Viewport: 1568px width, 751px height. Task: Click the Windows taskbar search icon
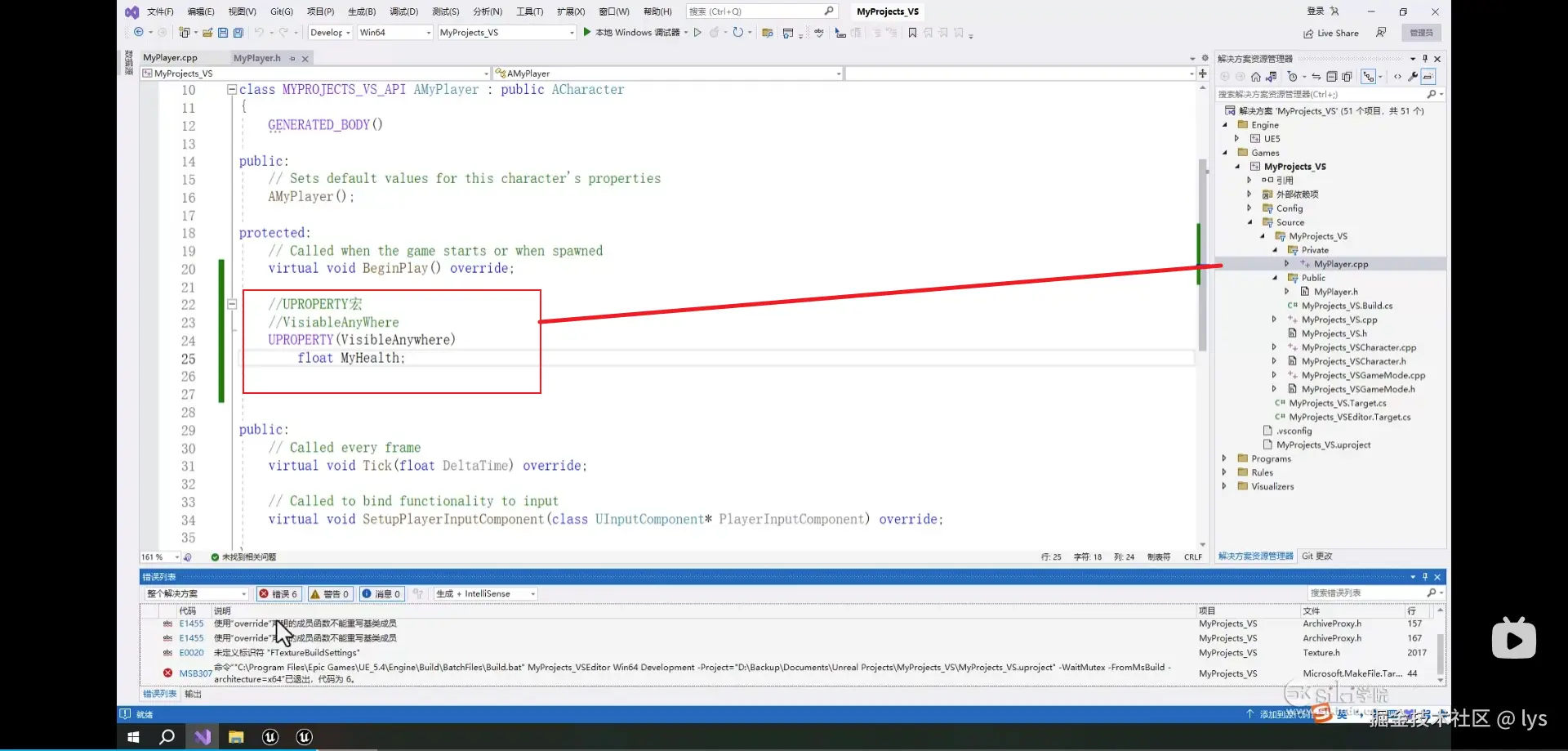click(x=167, y=736)
